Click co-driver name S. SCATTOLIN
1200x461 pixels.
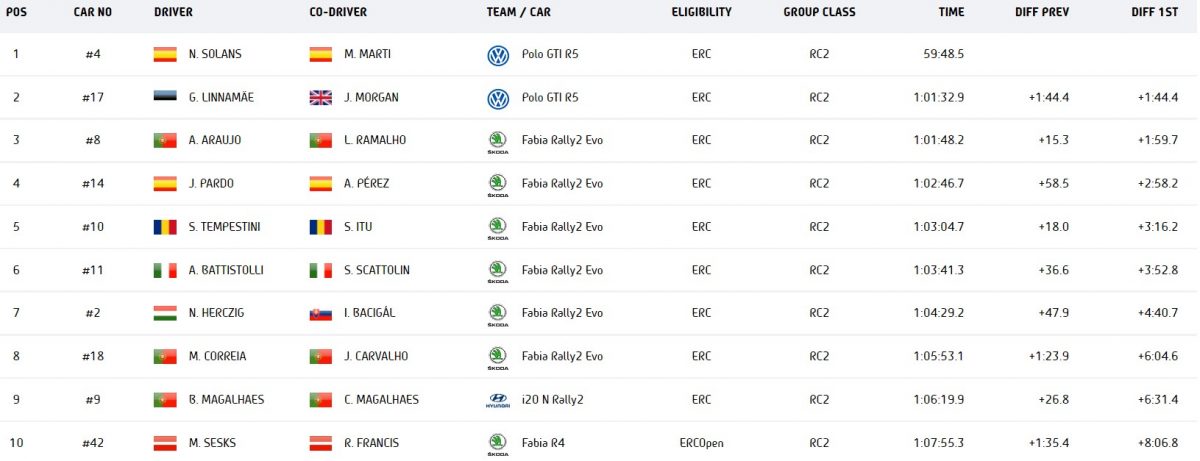pyautogui.click(x=376, y=270)
